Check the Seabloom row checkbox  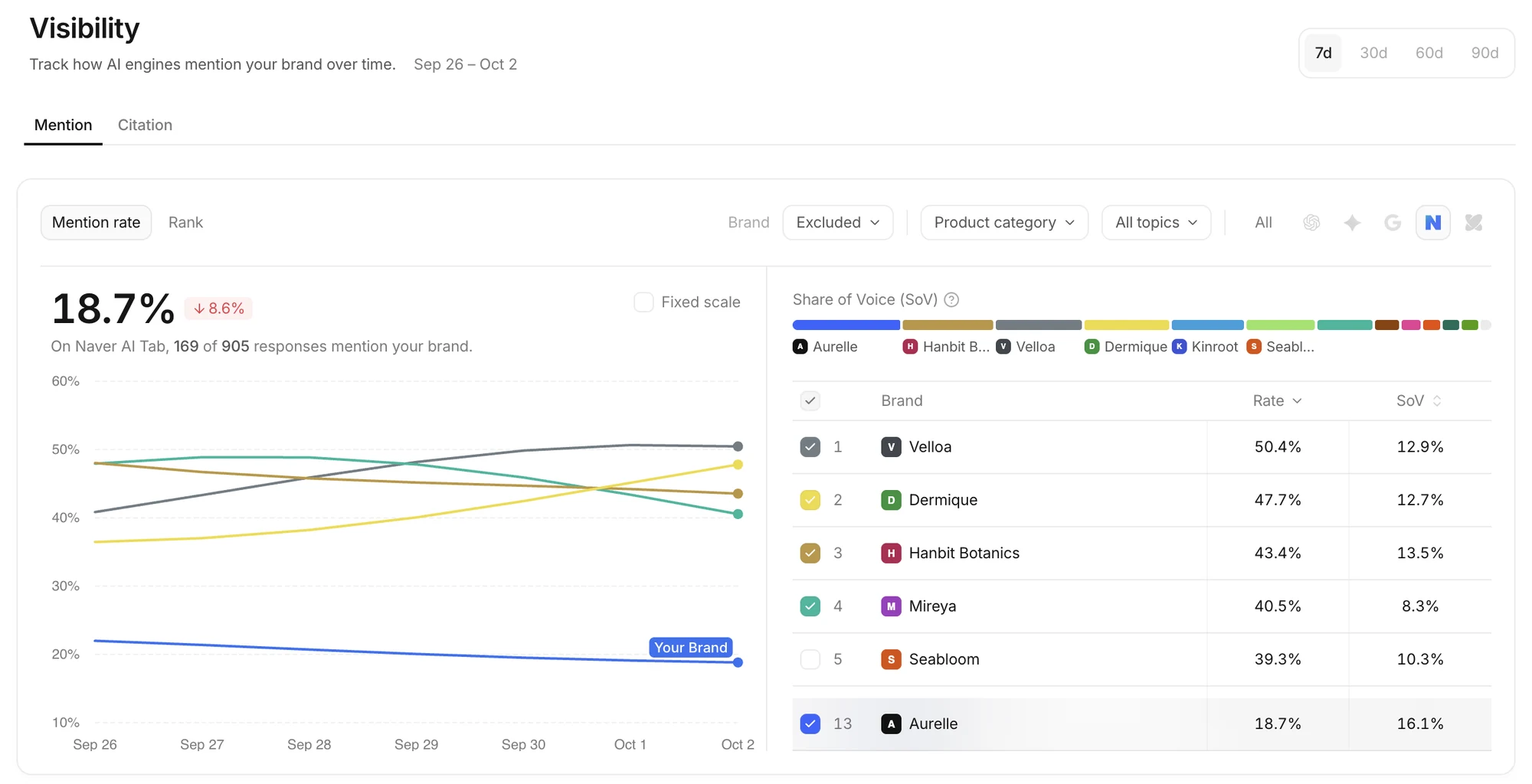810,659
